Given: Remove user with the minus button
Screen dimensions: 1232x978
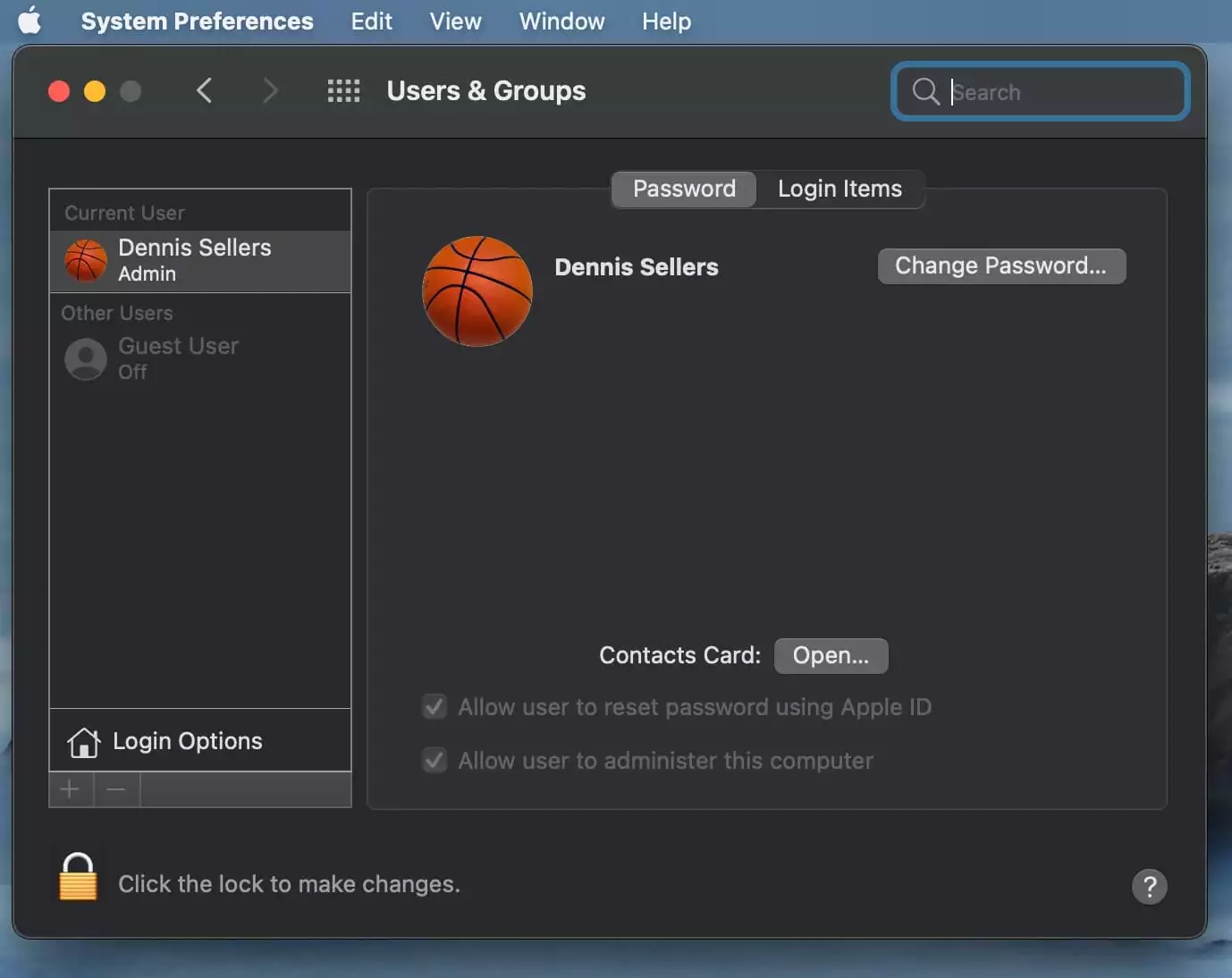Looking at the screenshot, I should pyautogui.click(x=116, y=789).
